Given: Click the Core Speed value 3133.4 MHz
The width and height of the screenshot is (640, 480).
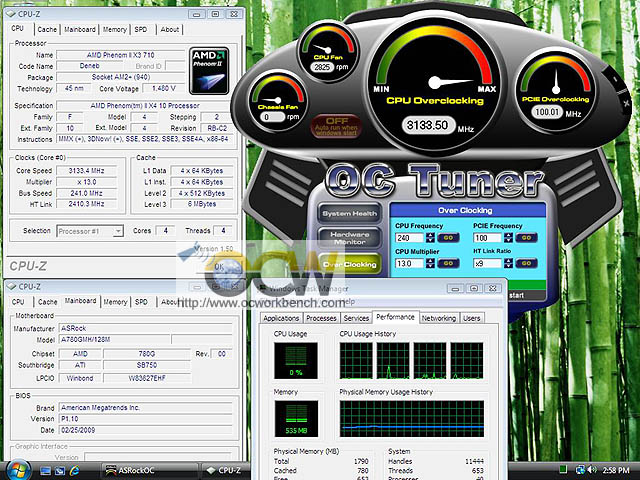Looking at the screenshot, I should click(86, 171).
